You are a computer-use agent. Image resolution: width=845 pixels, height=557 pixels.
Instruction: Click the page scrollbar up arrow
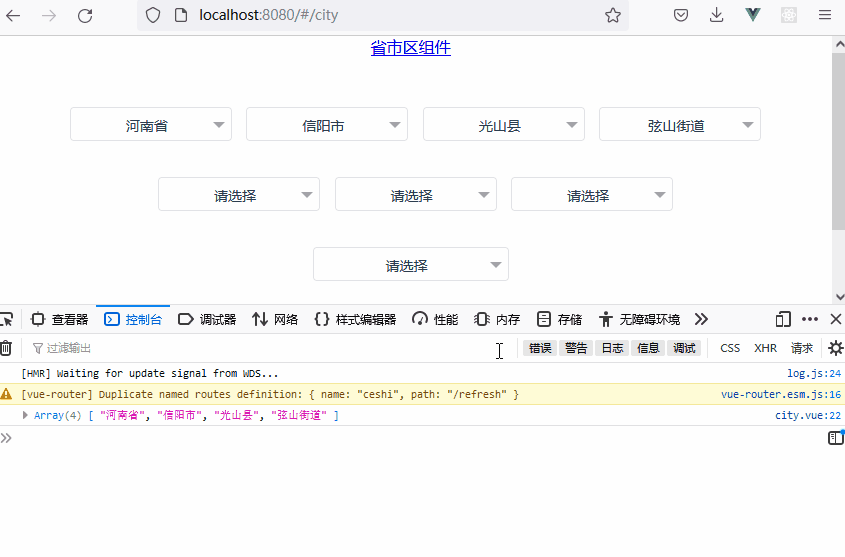(x=839, y=45)
